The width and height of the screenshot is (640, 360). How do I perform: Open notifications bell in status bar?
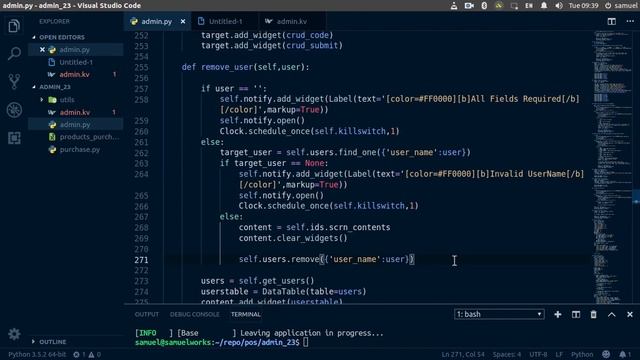(625, 354)
